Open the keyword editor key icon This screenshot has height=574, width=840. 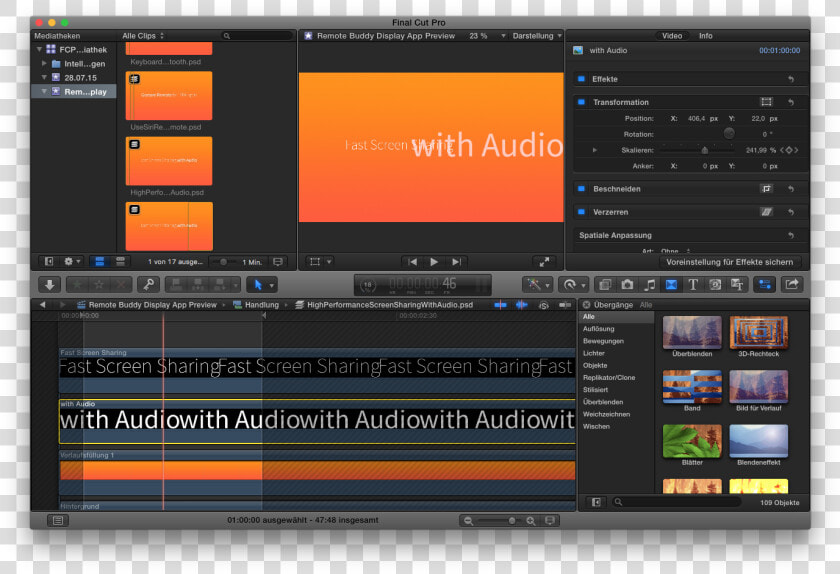(148, 285)
